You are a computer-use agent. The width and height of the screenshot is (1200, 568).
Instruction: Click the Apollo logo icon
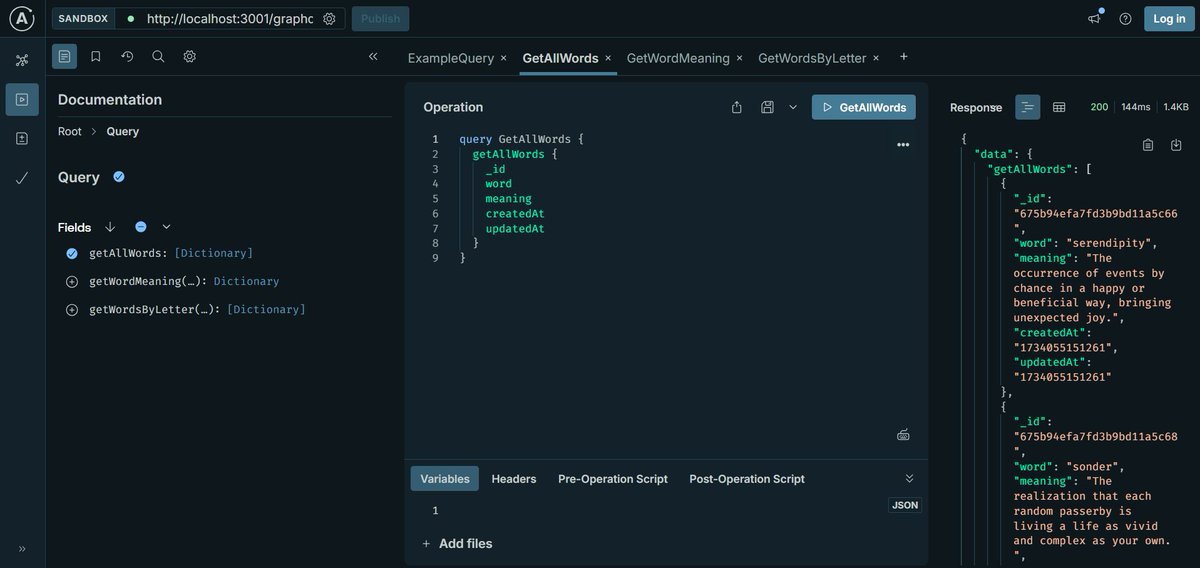[22, 19]
